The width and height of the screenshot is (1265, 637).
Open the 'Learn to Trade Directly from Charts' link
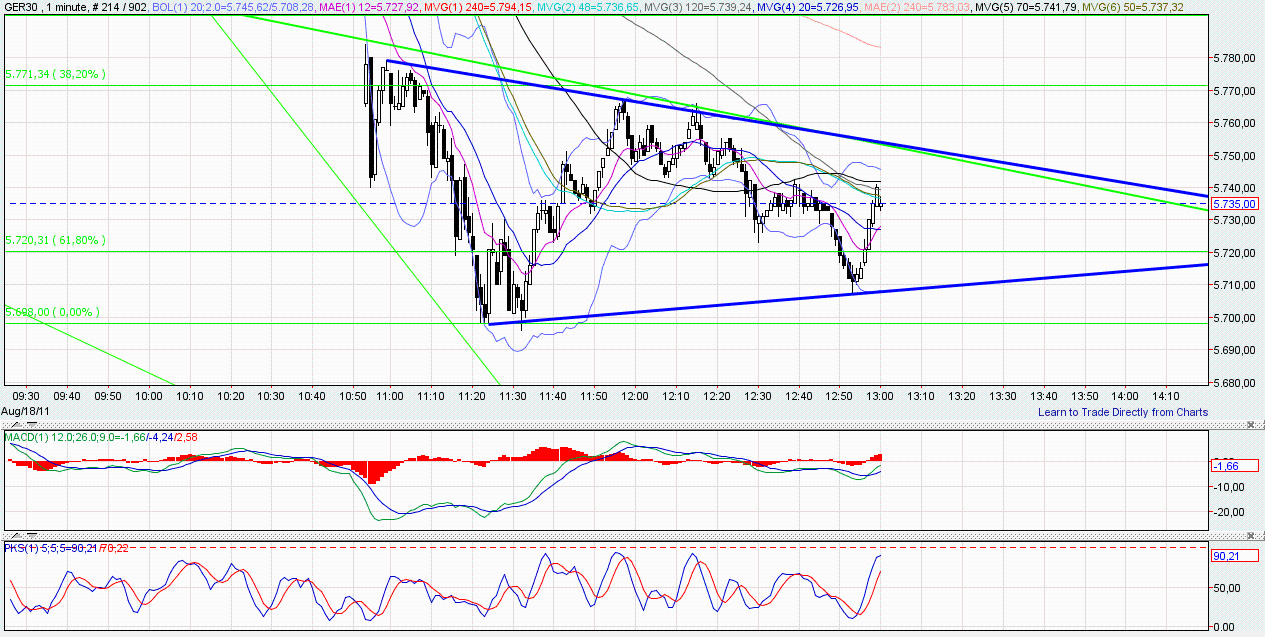click(x=1123, y=412)
